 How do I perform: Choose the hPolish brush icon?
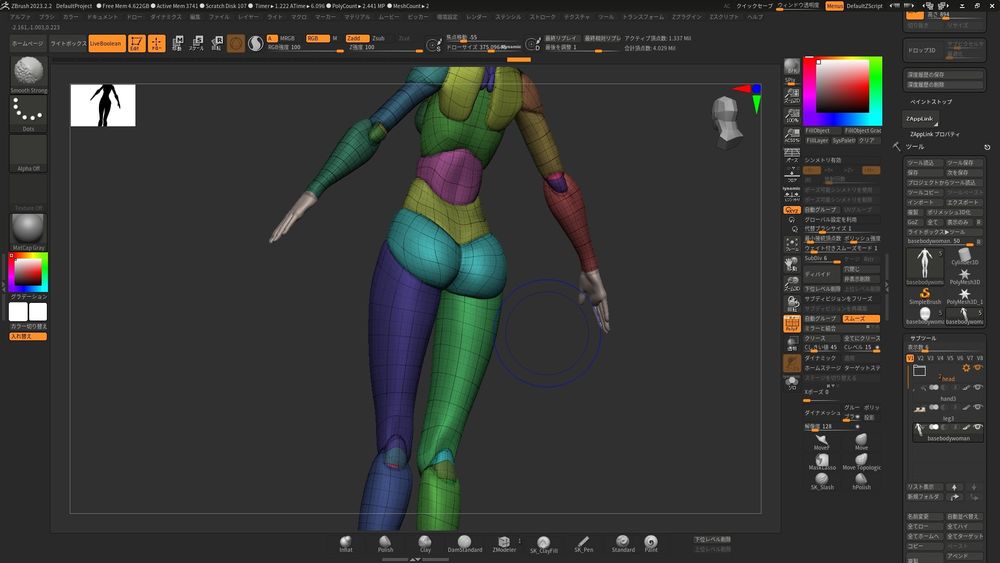[x=861, y=481]
